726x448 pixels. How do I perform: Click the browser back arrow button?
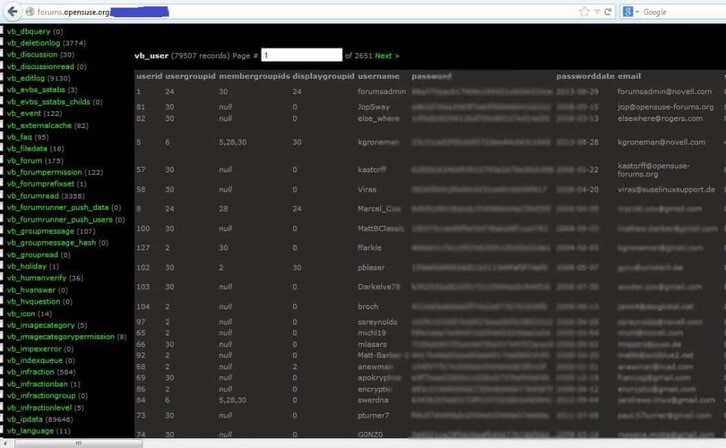tap(13, 12)
